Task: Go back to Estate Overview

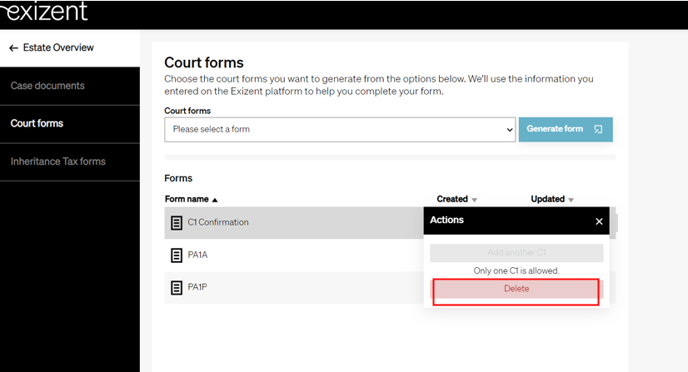Action: tap(58, 47)
